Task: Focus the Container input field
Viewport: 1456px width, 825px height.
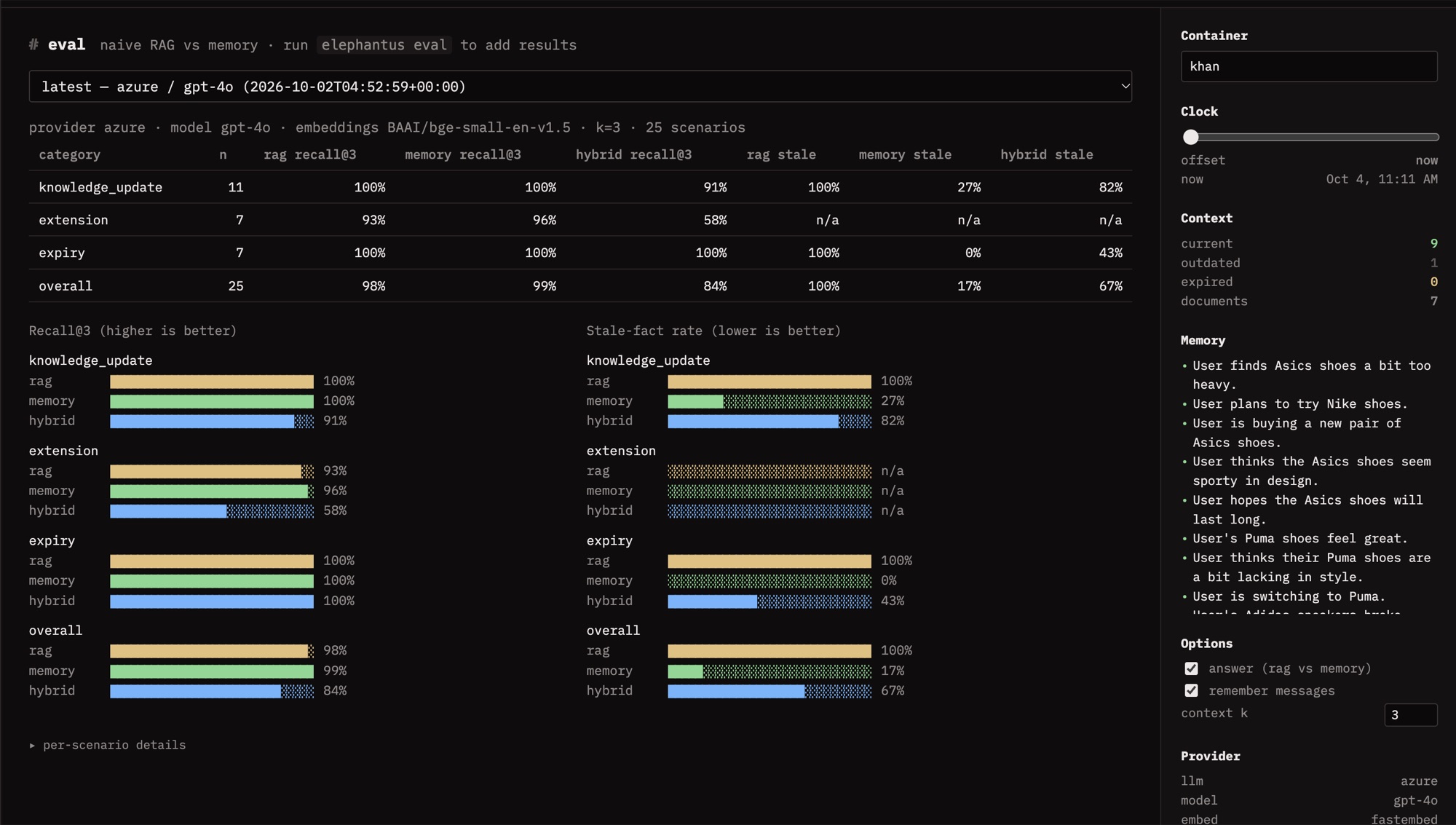Action: (x=1309, y=66)
